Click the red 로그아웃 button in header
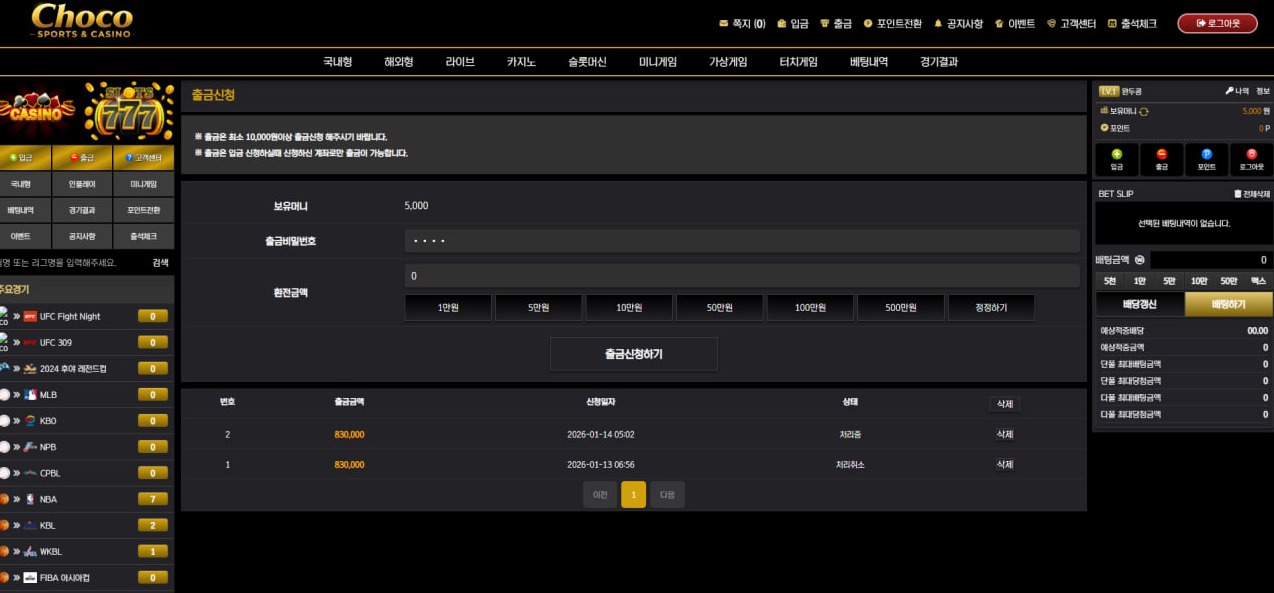1274x593 pixels. pyautogui.click(x=1217, y=23)
